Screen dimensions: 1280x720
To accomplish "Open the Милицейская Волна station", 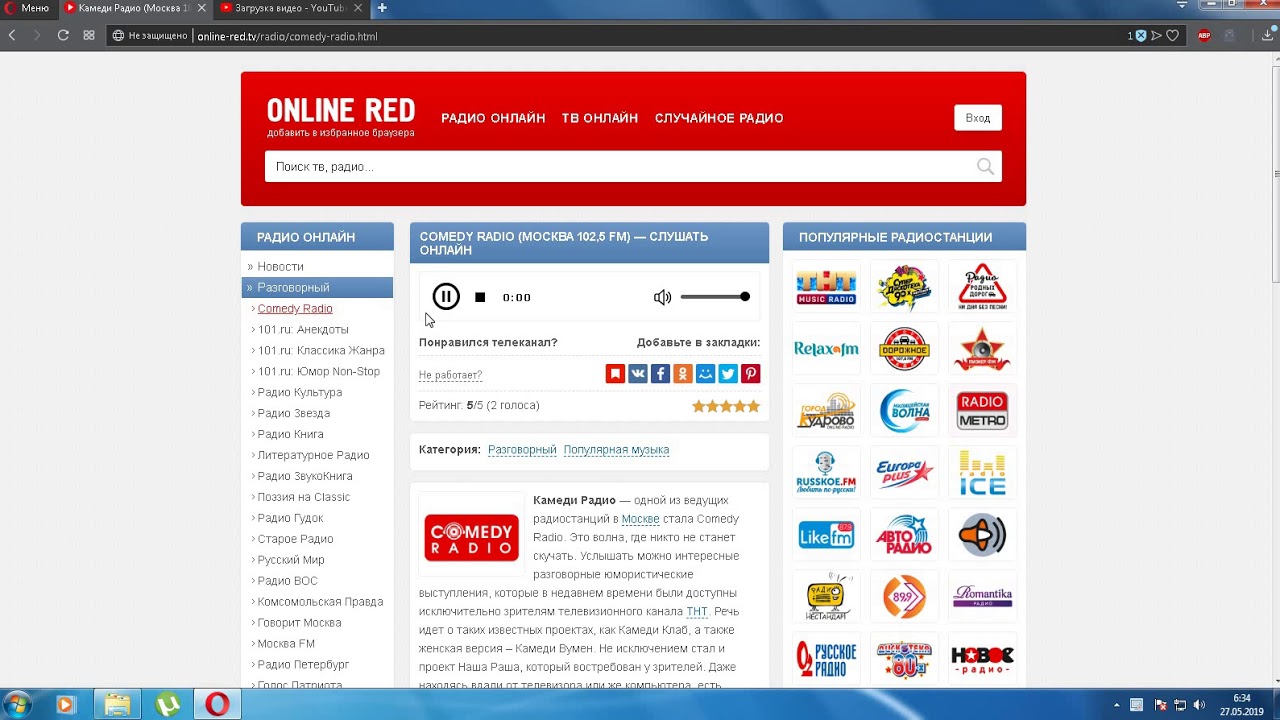I will pos(904,411).
